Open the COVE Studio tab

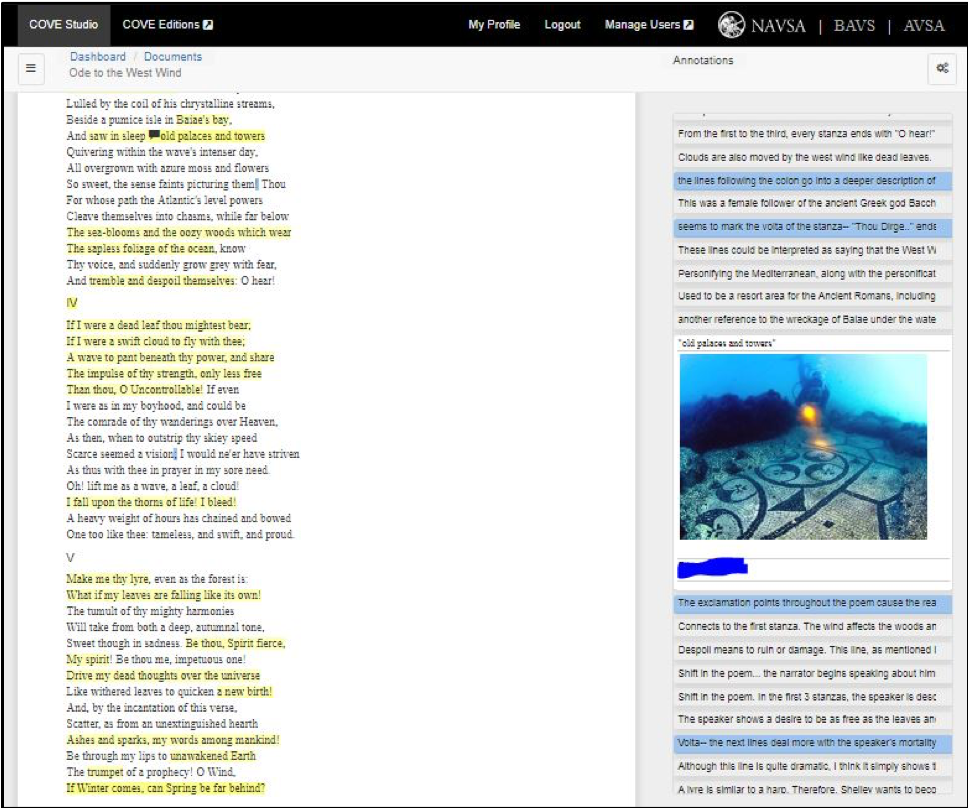pyautogui.click(x=64, y=25)
